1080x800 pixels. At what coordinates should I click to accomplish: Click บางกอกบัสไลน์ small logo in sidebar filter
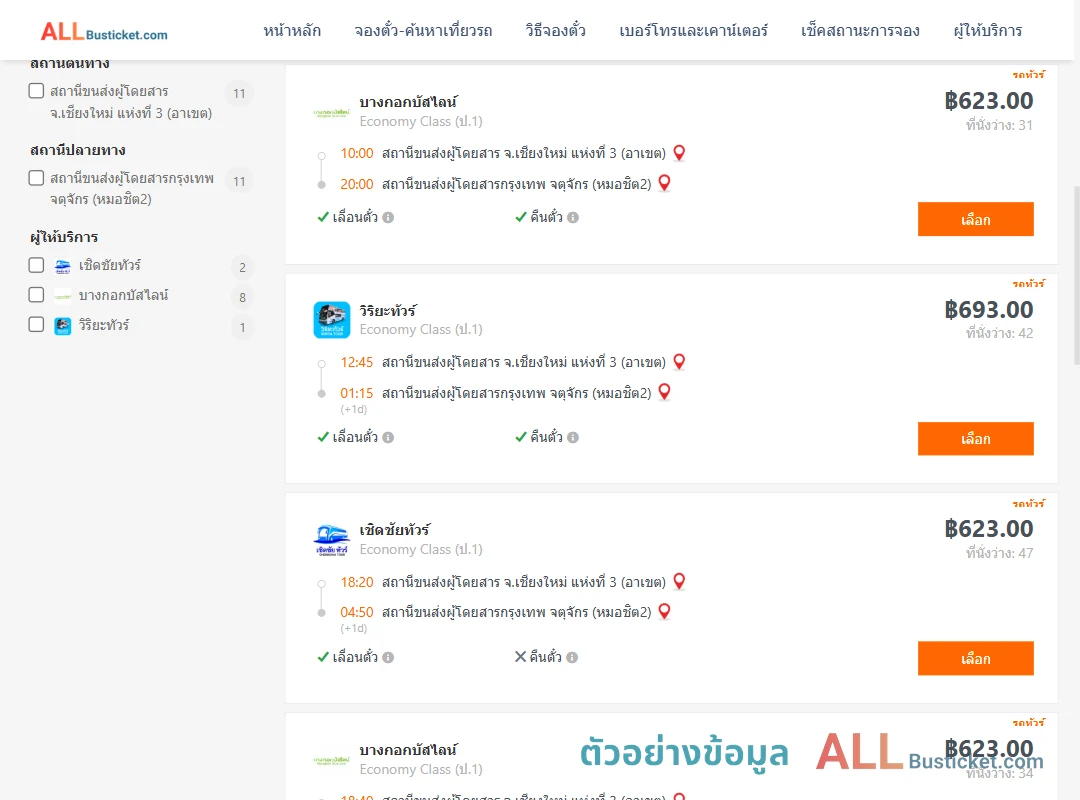click(x=63, y=296)
